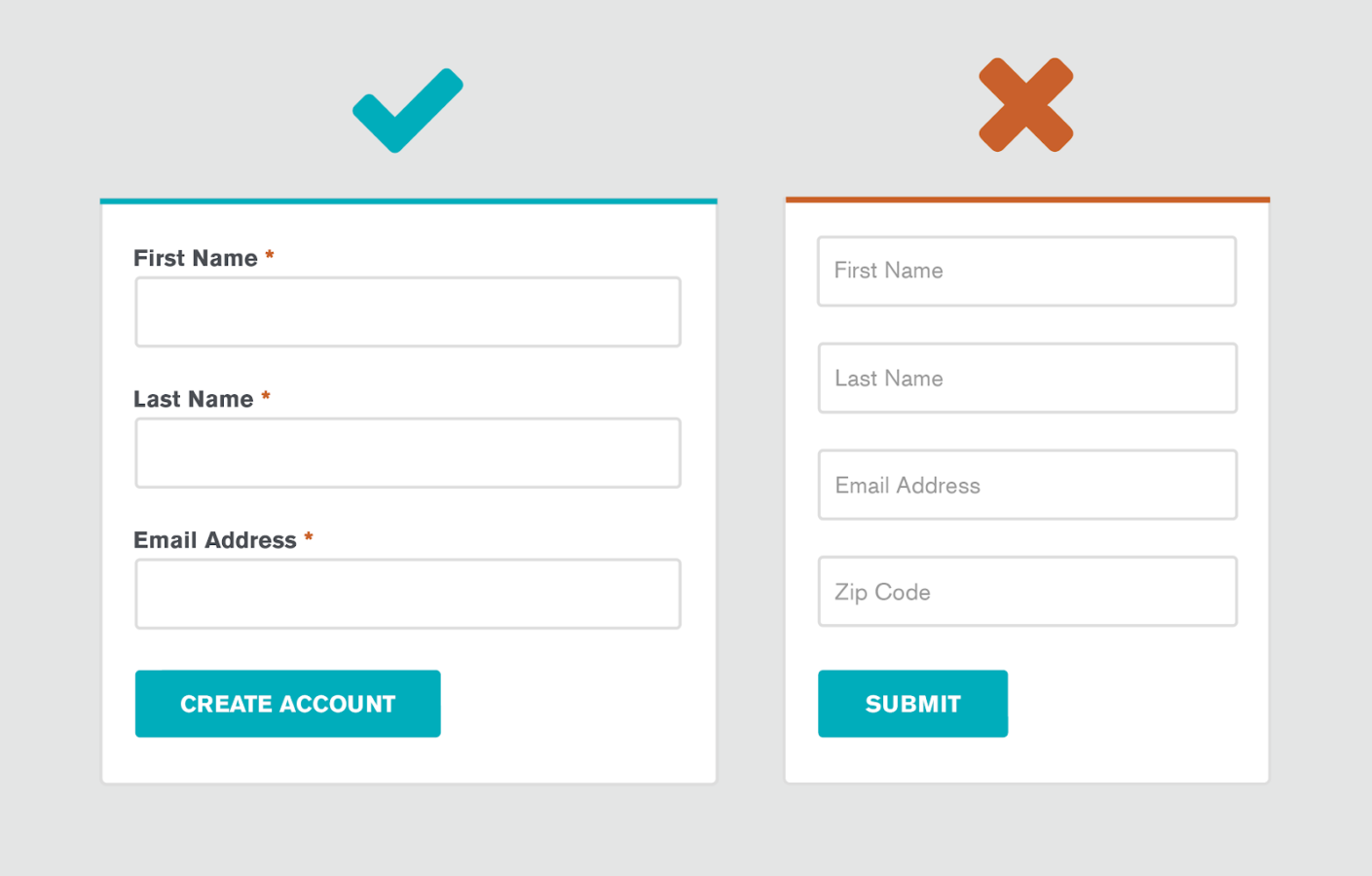Viewport: 1372px width, 876px height.
Task: Focus the input under the Last Name label
Action: 407,454
